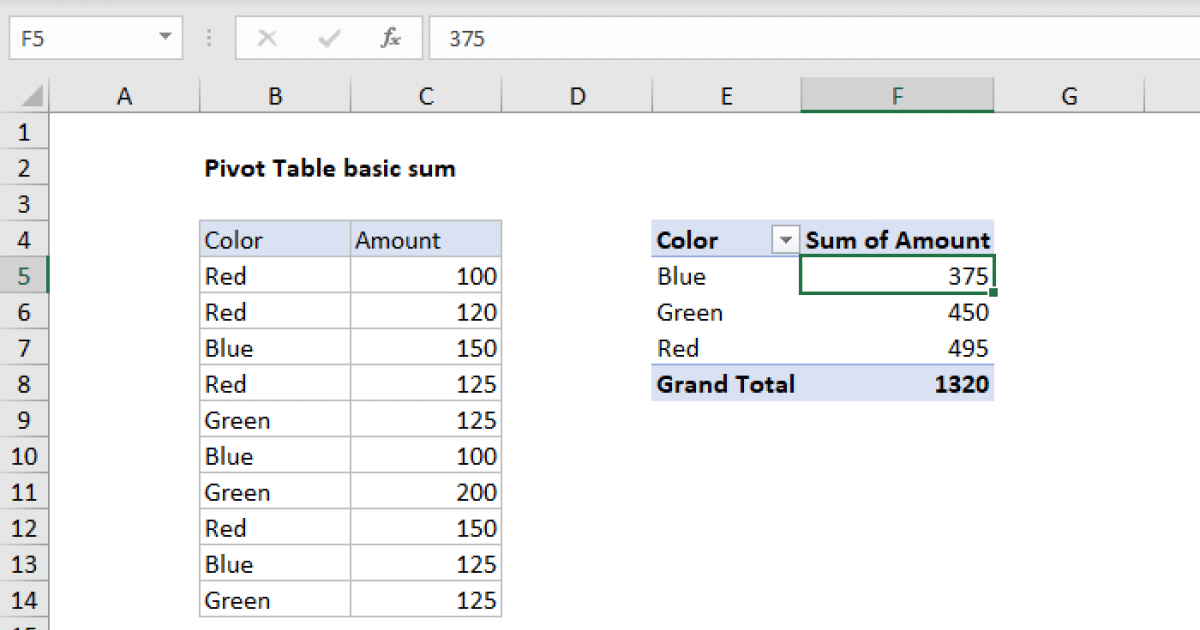Select row 5 header
1200x630 pixels.
click(24, 276)
